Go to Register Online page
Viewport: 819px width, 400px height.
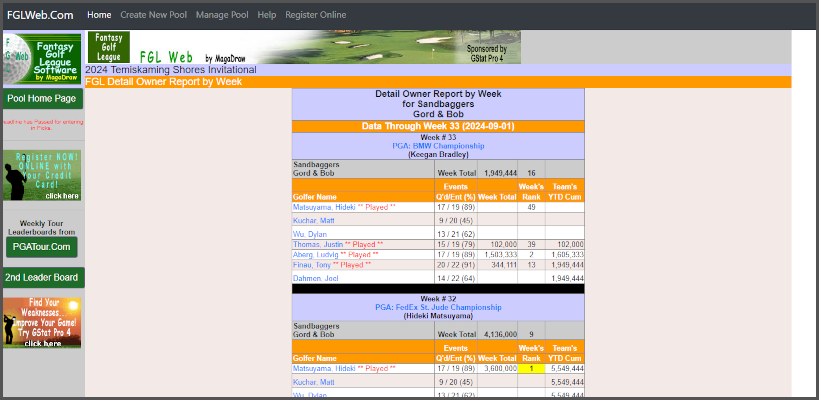click(315, 15)
